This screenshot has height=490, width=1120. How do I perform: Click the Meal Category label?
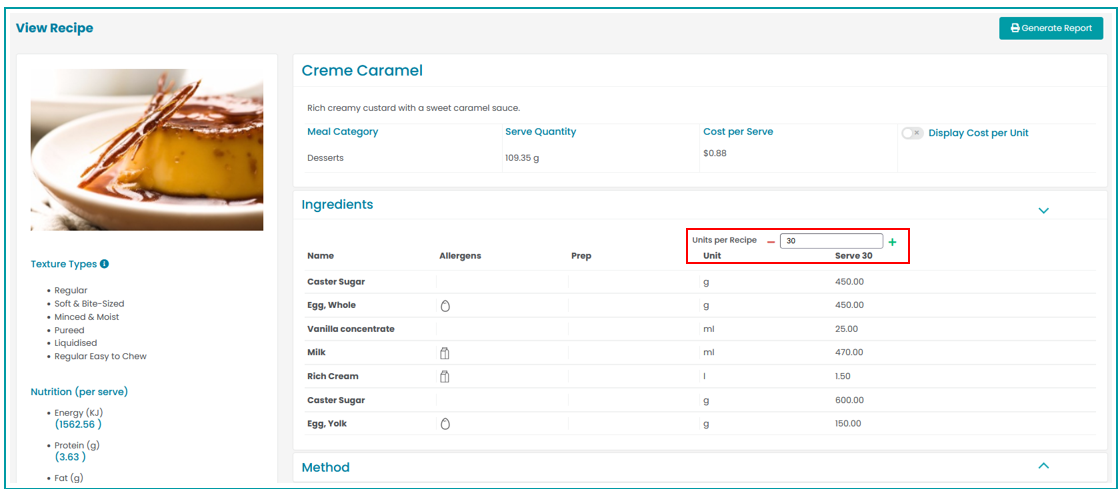click(343, 132)
